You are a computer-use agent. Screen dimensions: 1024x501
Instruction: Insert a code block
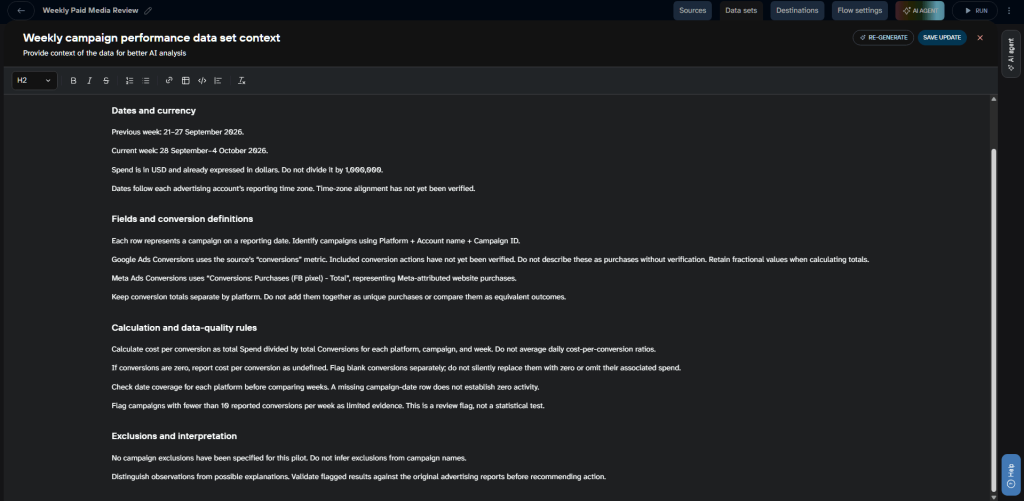(202, 80)
